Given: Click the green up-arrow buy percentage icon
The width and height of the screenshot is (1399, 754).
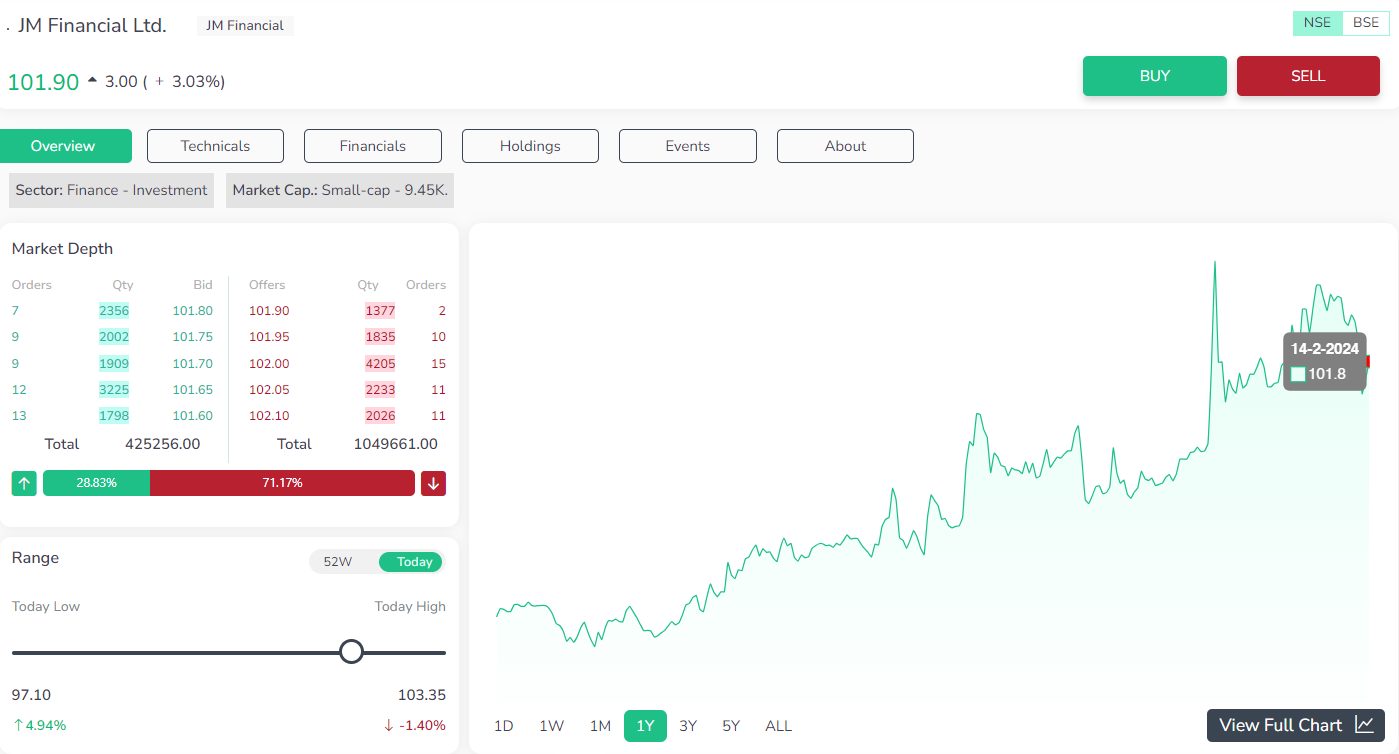Looking at the screenshot, I should (24, 483).
